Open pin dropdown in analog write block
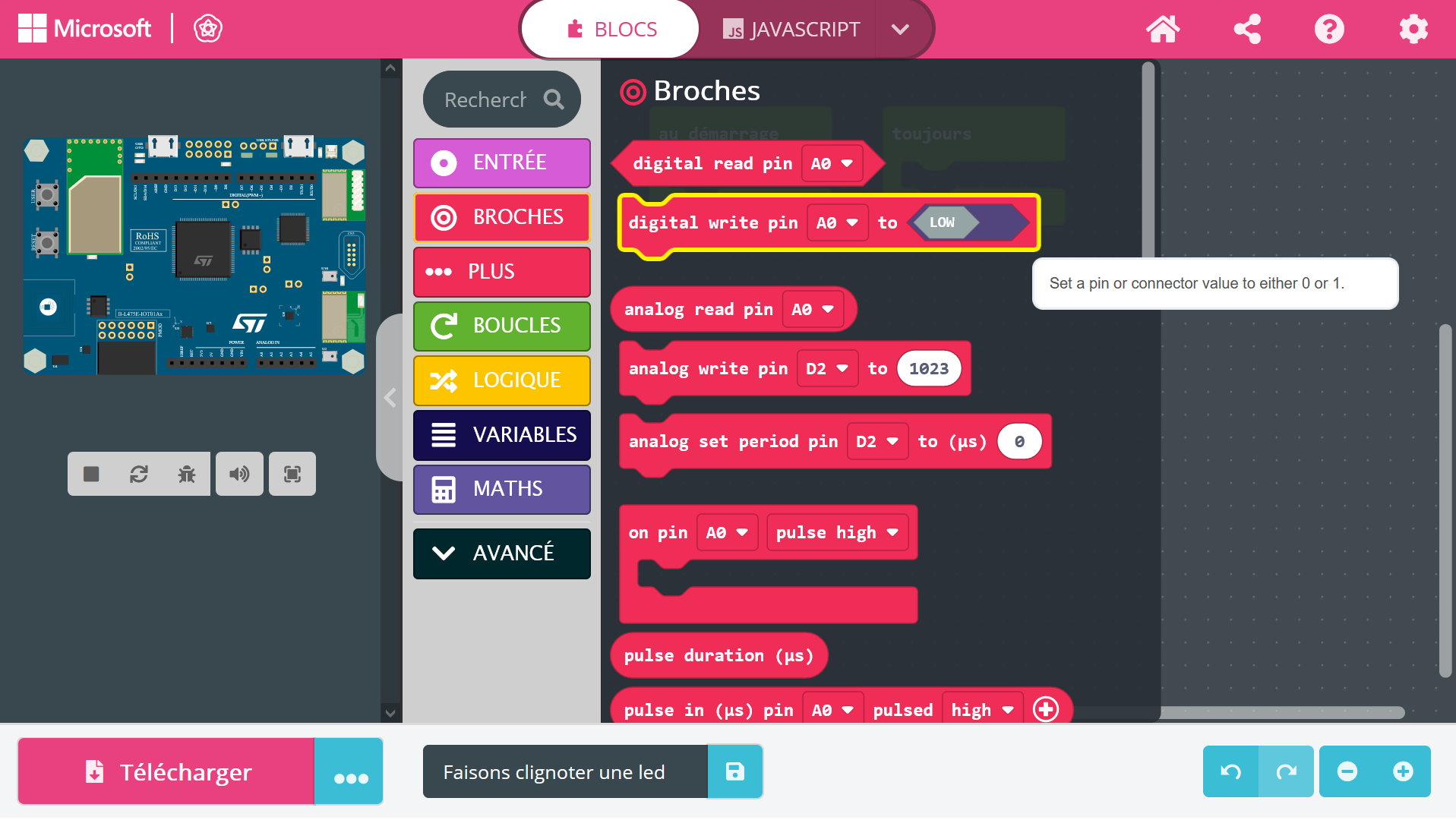Screen dimensions: 1456x820 coord(826,368)
